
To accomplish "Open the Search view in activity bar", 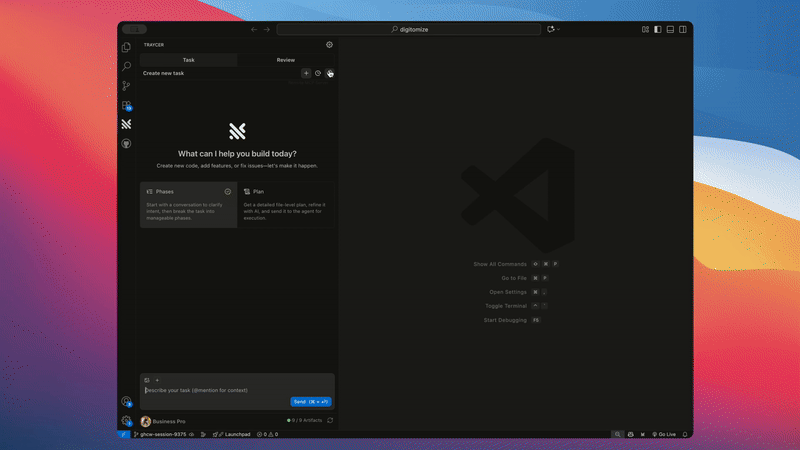I will [126, 66].
